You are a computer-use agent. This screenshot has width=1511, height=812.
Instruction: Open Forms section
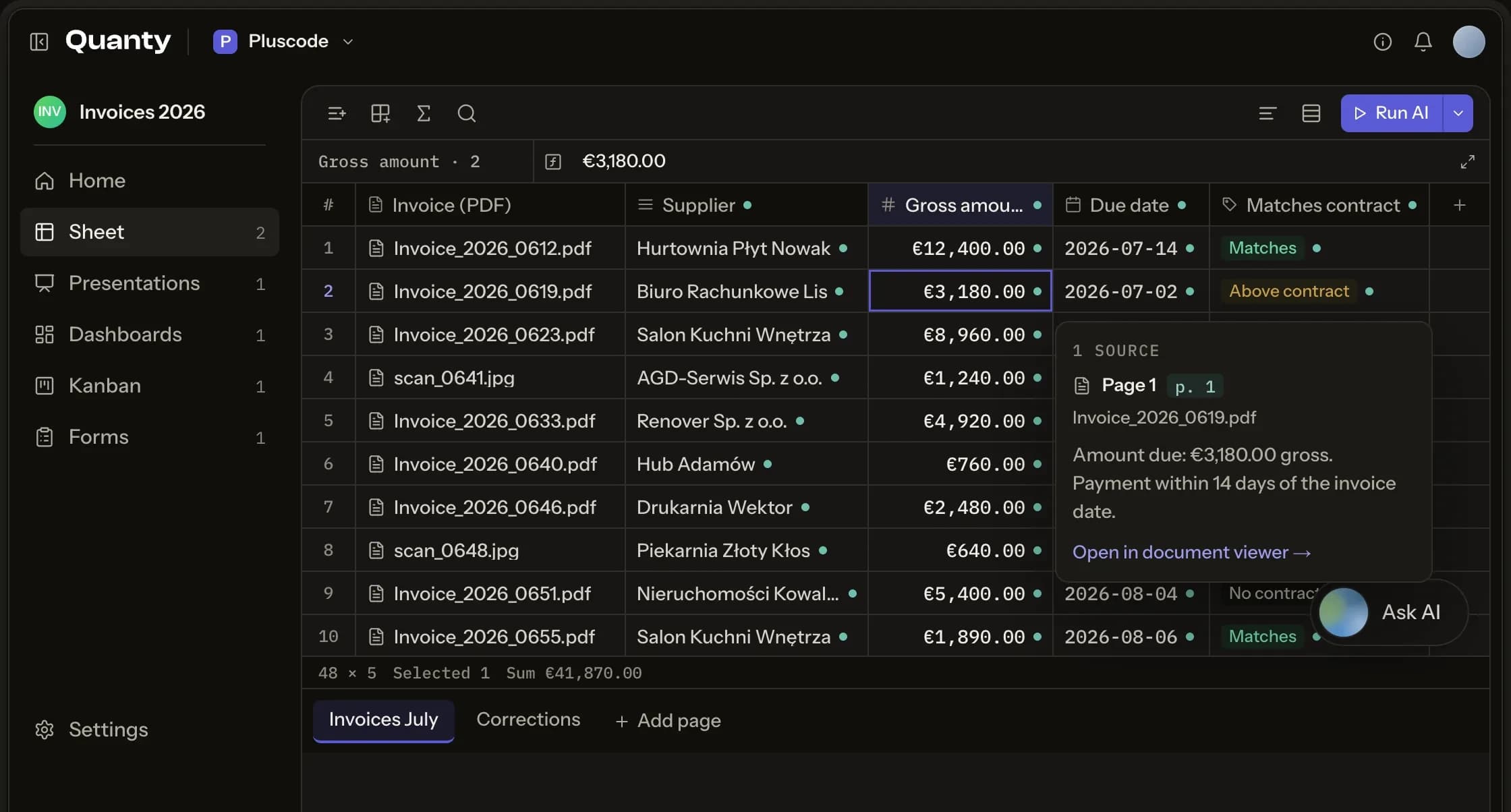[x=150, y=437]
